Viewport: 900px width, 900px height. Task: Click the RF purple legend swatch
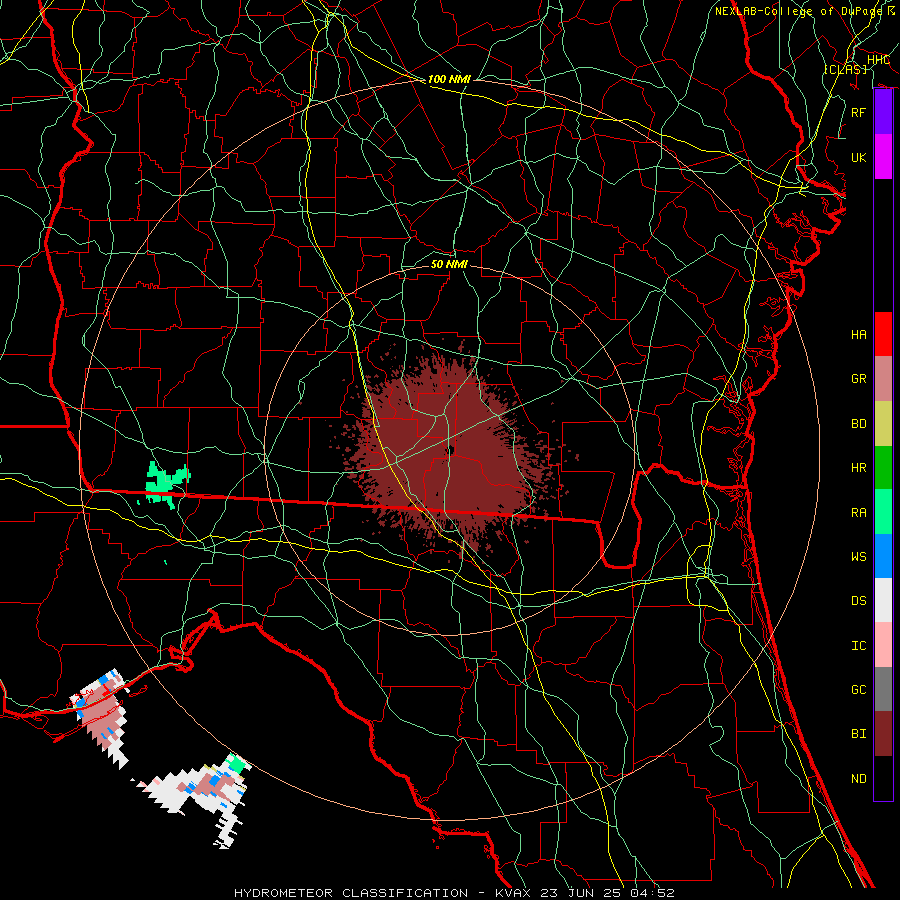click(883, 112)
